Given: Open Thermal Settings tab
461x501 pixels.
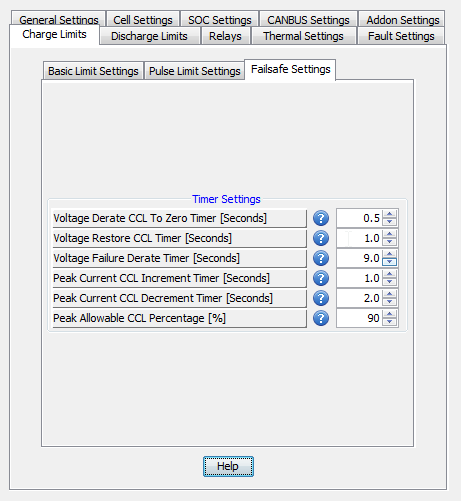Looking at the screenshot, I should (x=303, y=36).
